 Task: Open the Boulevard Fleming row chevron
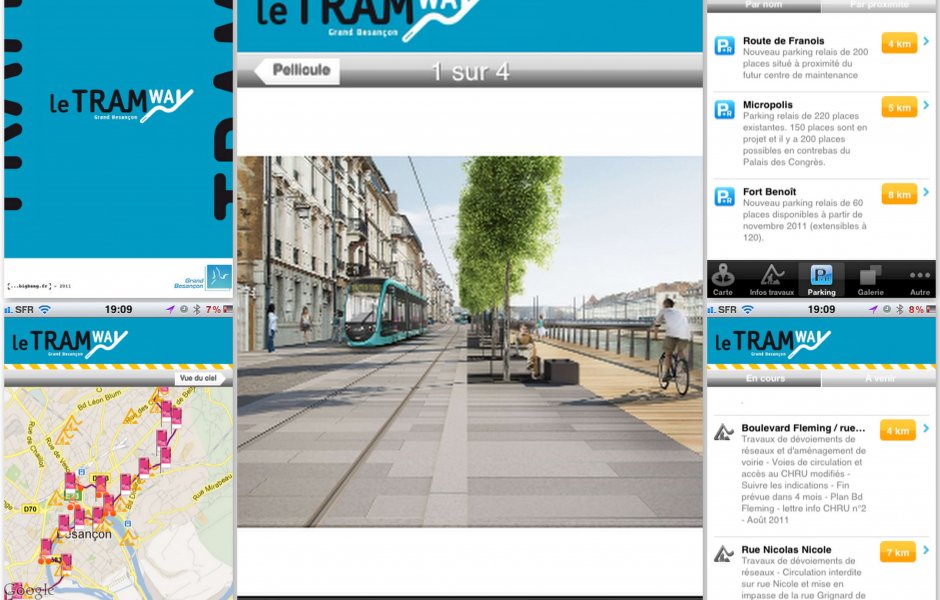926,428
